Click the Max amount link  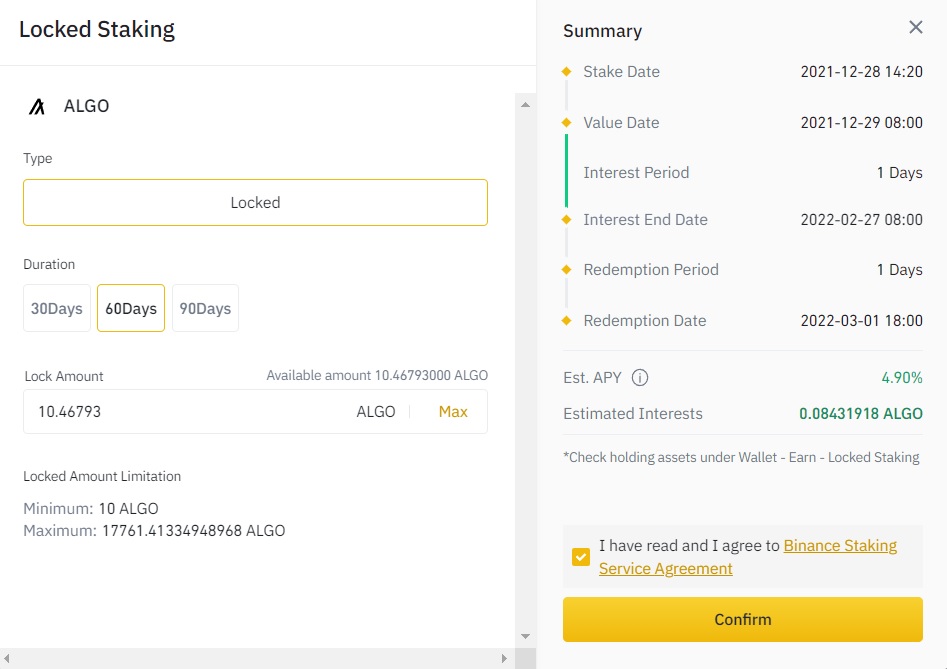coord(453,412)
